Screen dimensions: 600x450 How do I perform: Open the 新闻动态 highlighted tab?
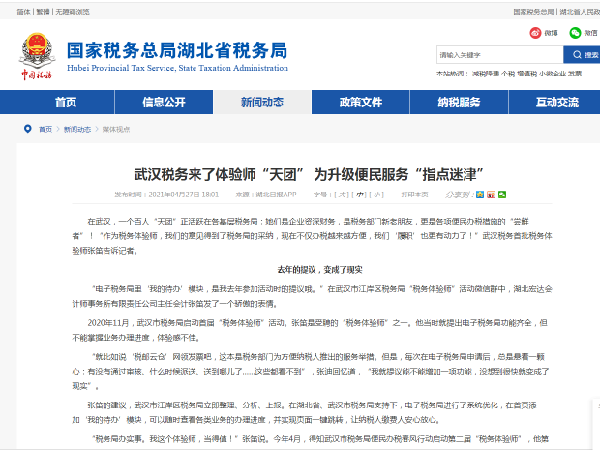[x=261, y=102]
